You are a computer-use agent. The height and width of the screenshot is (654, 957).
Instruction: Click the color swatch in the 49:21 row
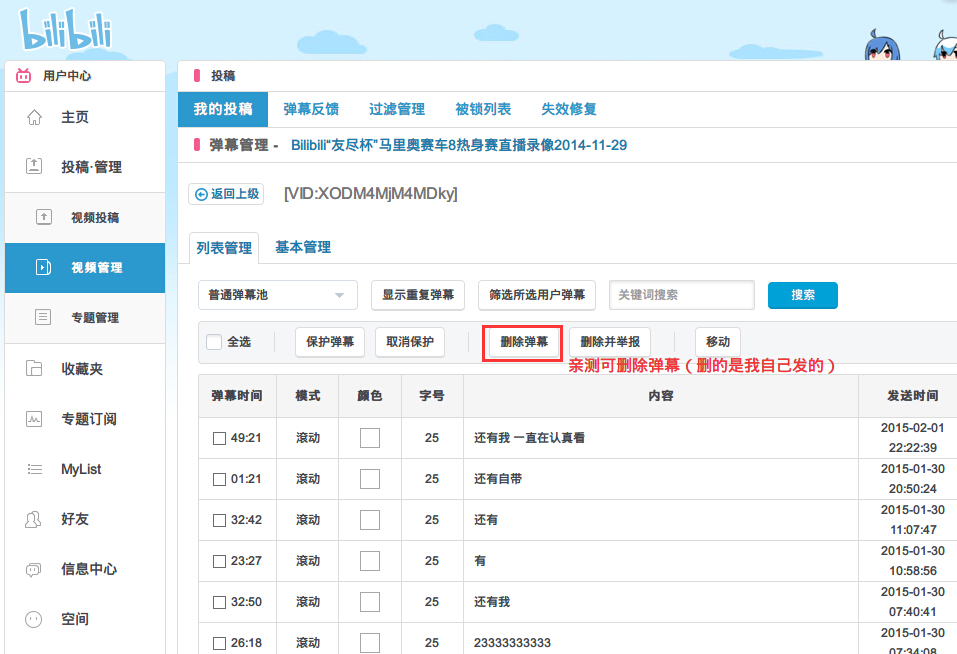[370, 438]
